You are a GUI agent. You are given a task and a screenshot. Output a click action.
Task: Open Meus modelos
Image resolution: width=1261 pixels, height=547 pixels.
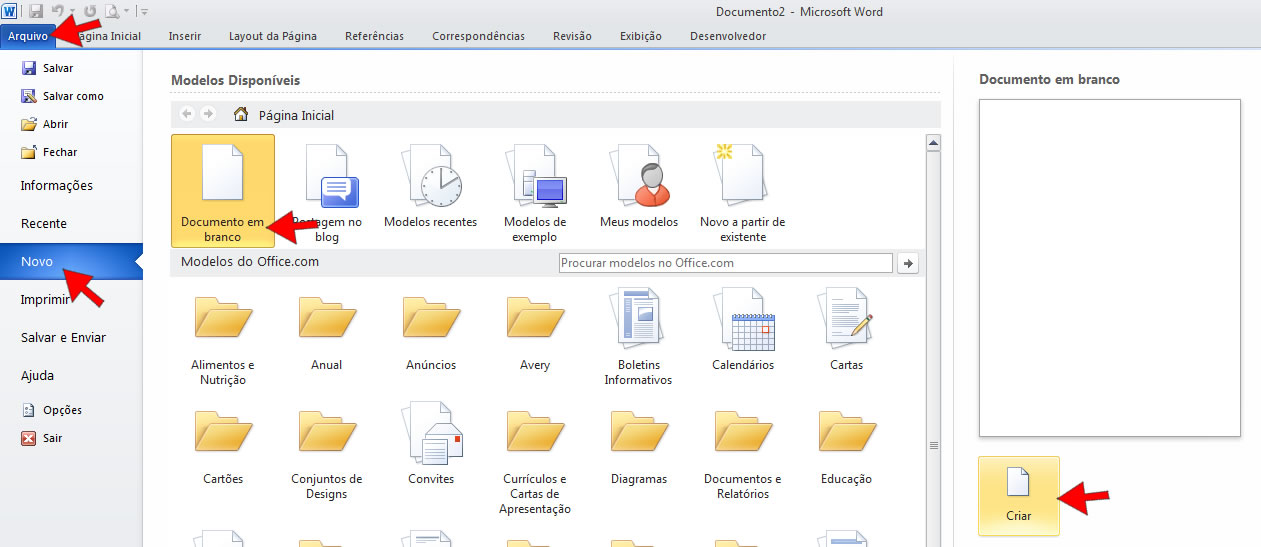pos(639,186)
